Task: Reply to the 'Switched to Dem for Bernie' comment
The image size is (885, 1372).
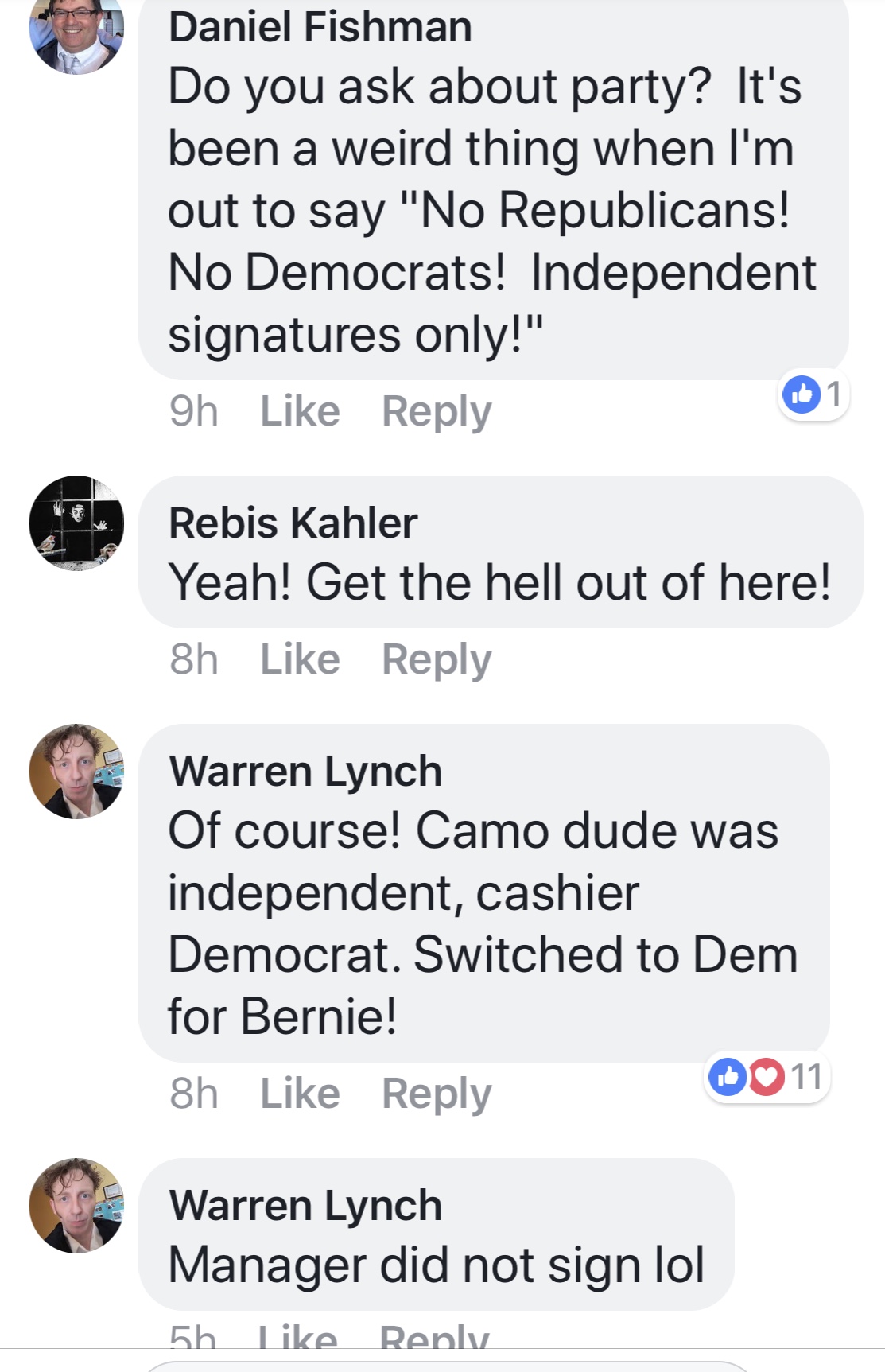Action: pyautogui.click(x=437, y=1095)
